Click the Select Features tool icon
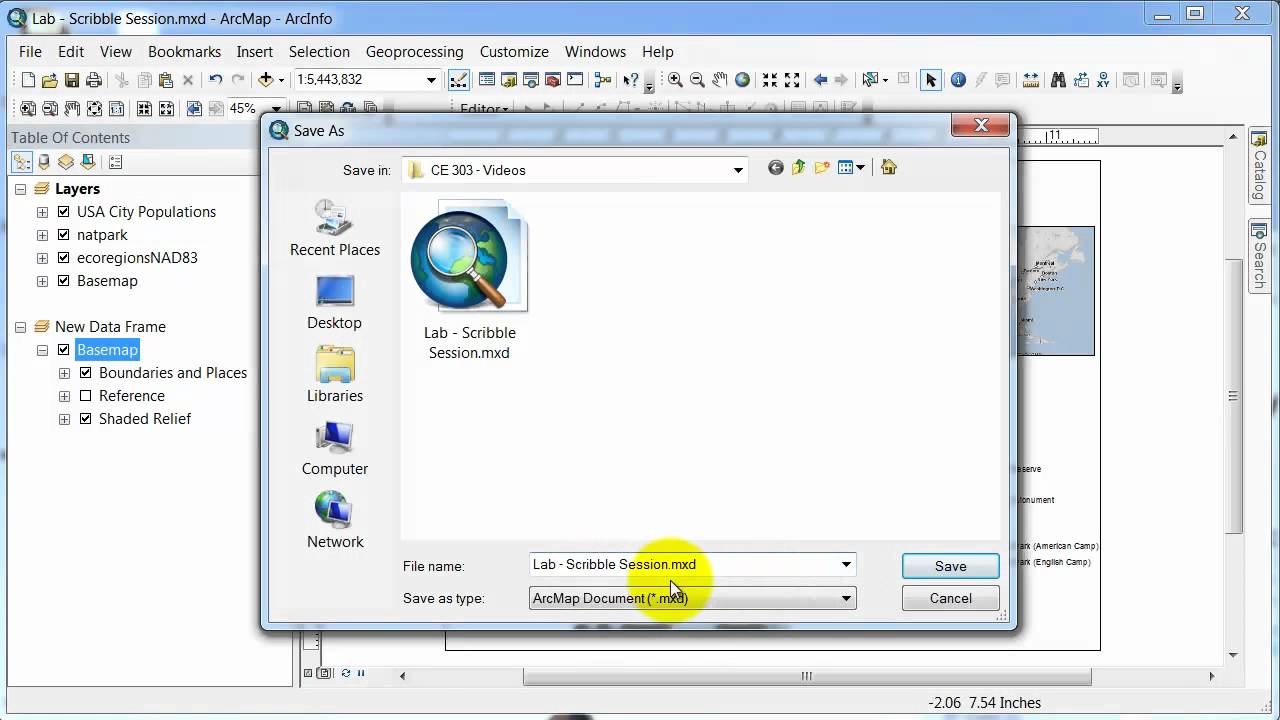Screen dimensions: 1280x720 (x=871, y=80)
